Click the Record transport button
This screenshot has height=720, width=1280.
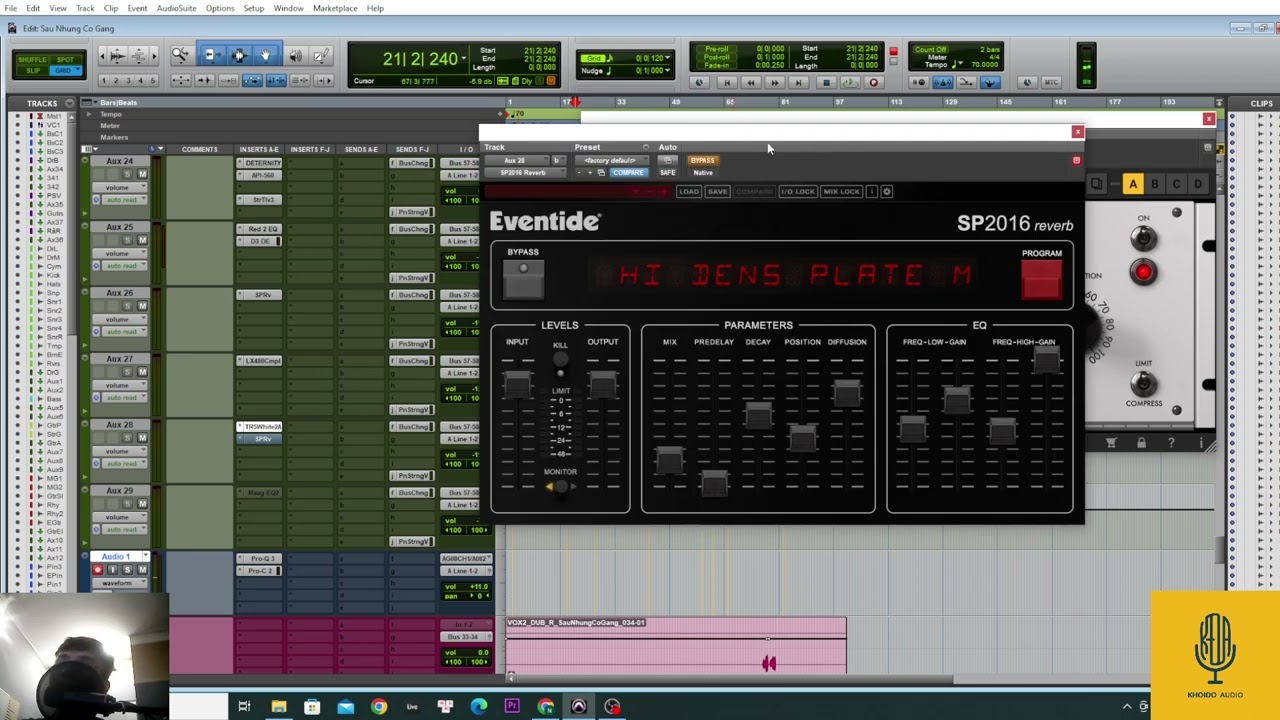tap(873, 83)
